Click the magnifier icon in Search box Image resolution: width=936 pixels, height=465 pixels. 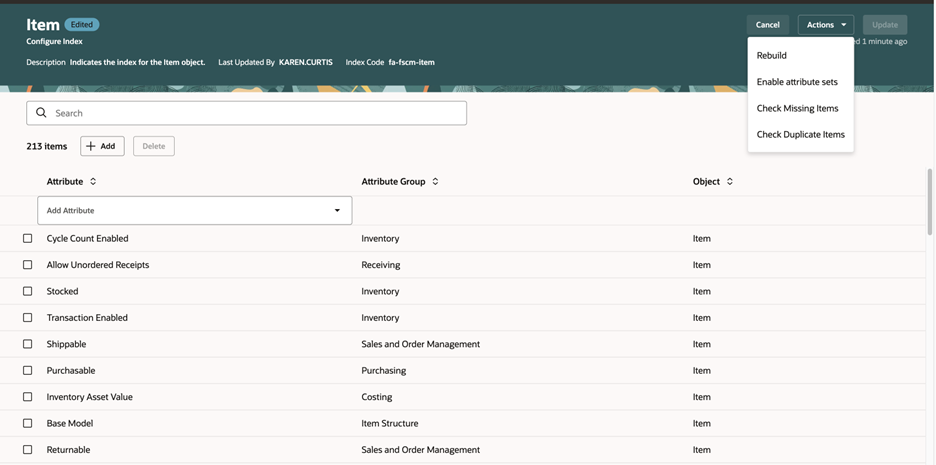click(41, 113)
